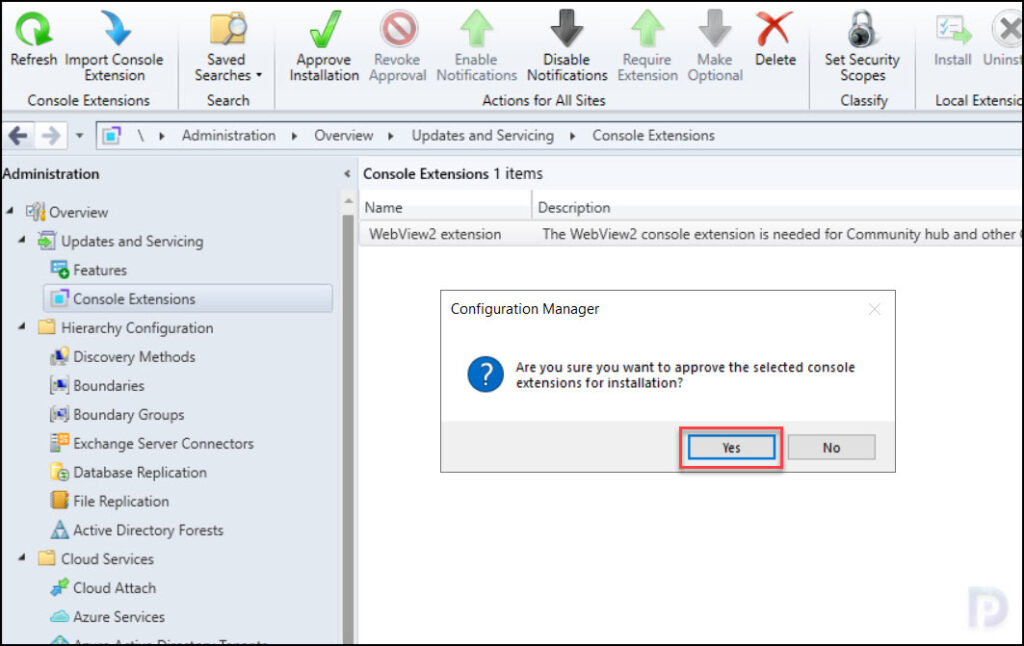
Task: Navigate forward with the forward arrow
Action: [x=50, y=136]
